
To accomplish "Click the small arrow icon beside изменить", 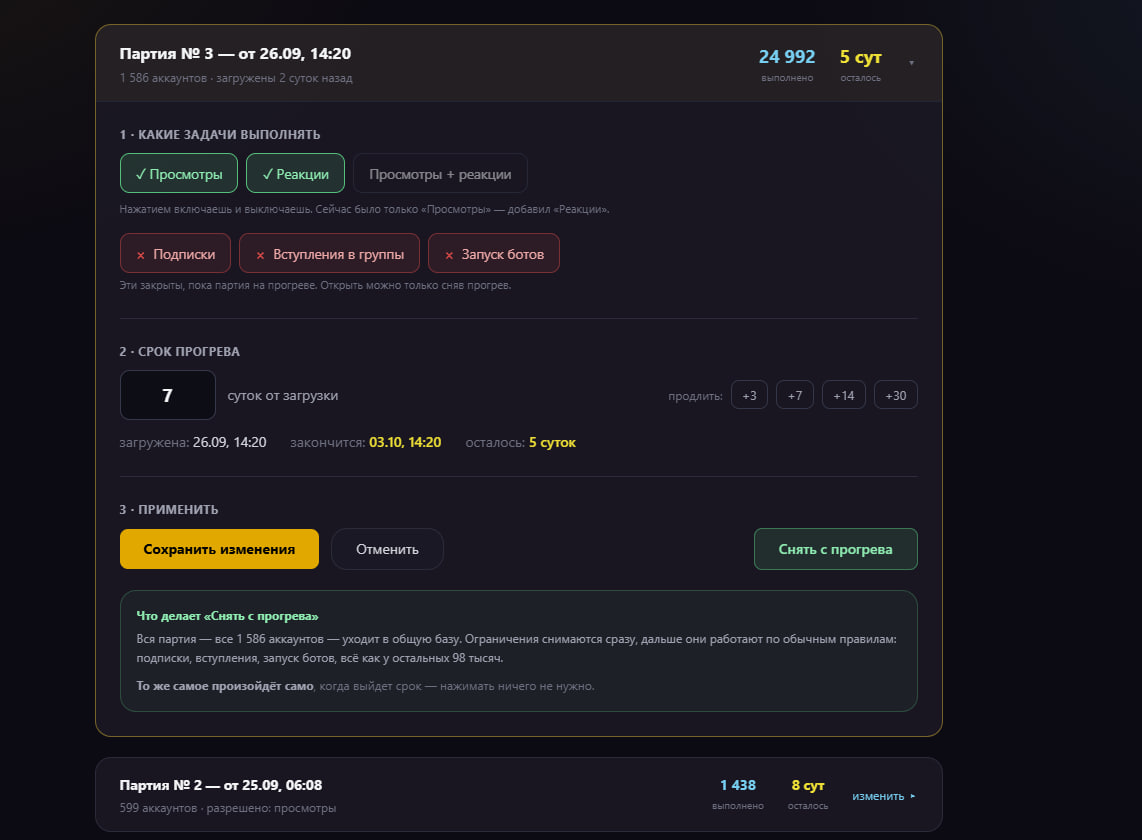I will pos(913,796).
